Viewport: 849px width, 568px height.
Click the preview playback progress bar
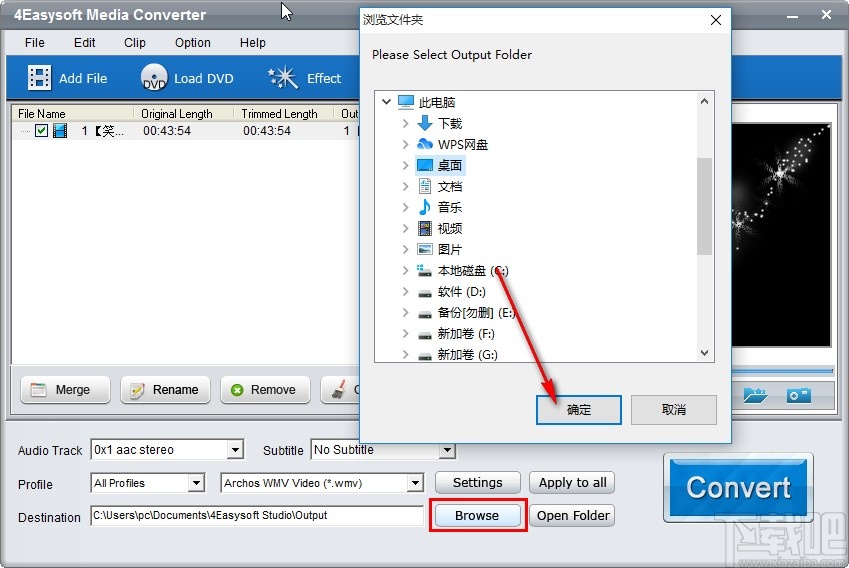click(x=782, y=371)
